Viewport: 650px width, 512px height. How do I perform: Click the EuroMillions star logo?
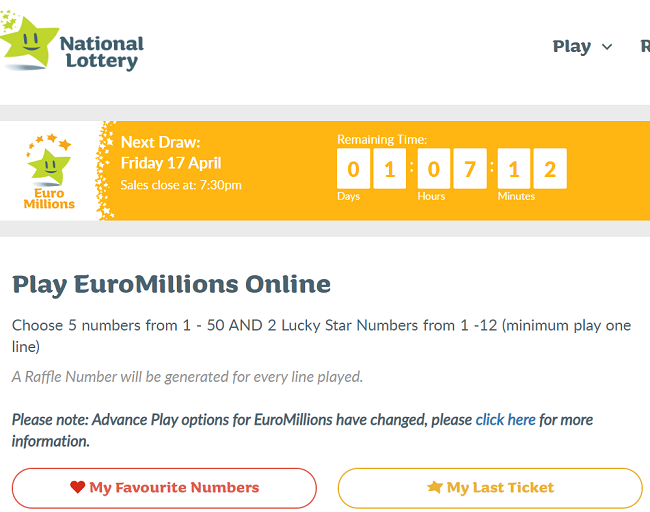click(x=49, y=172)
